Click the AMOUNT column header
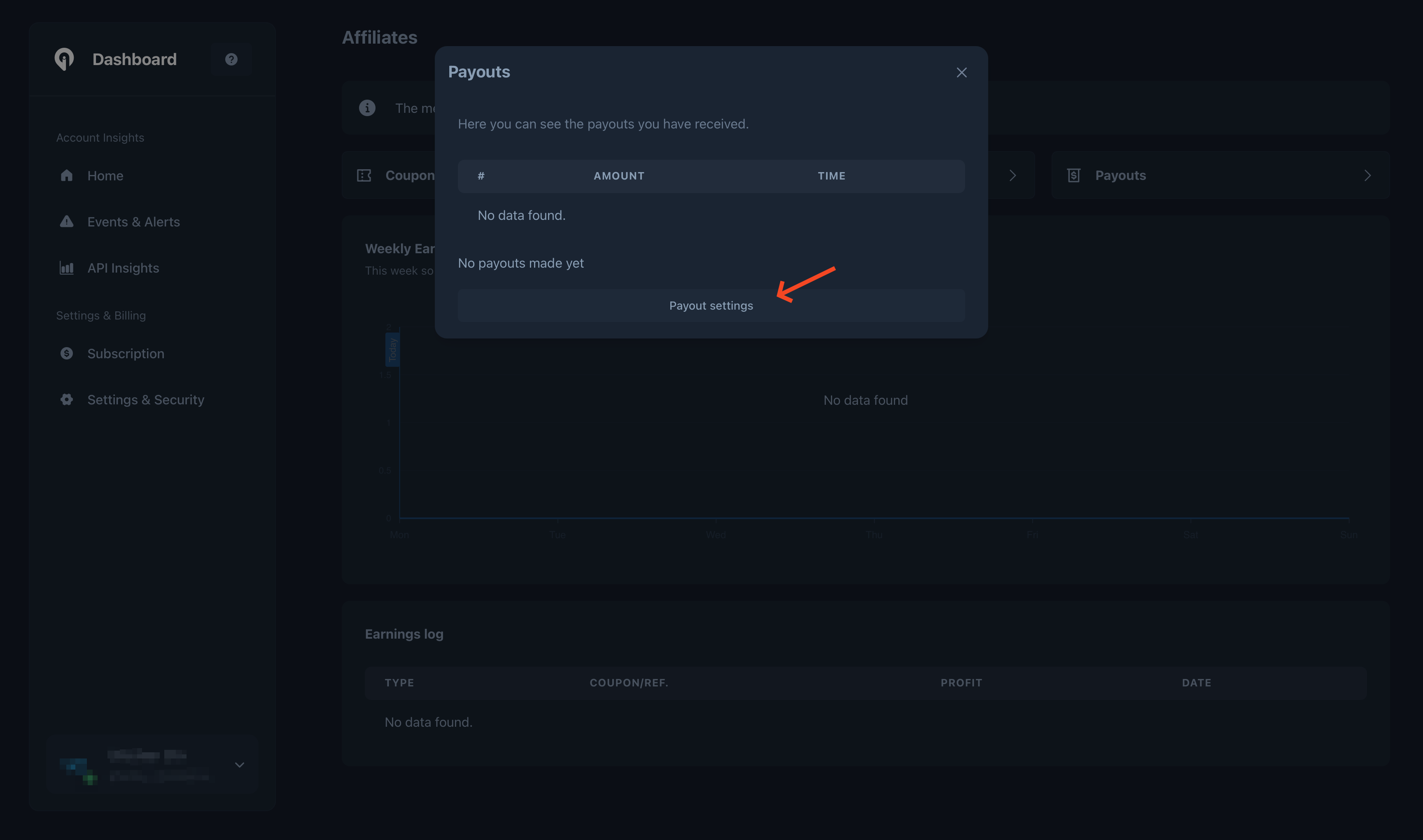The height and width of the screenshot is (840, 1423). click(619, 176)
